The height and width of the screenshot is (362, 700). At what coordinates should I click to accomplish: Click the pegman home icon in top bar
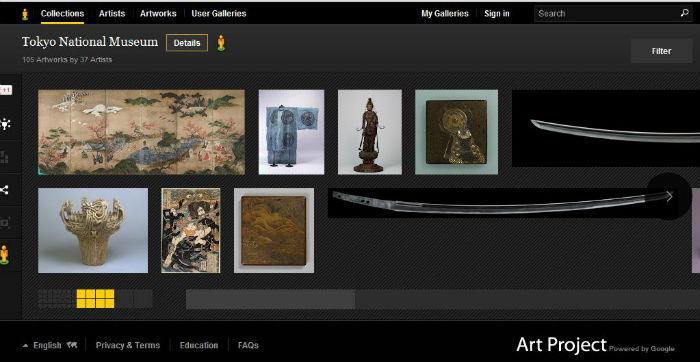pyautogui.click(x=25, y=14)
